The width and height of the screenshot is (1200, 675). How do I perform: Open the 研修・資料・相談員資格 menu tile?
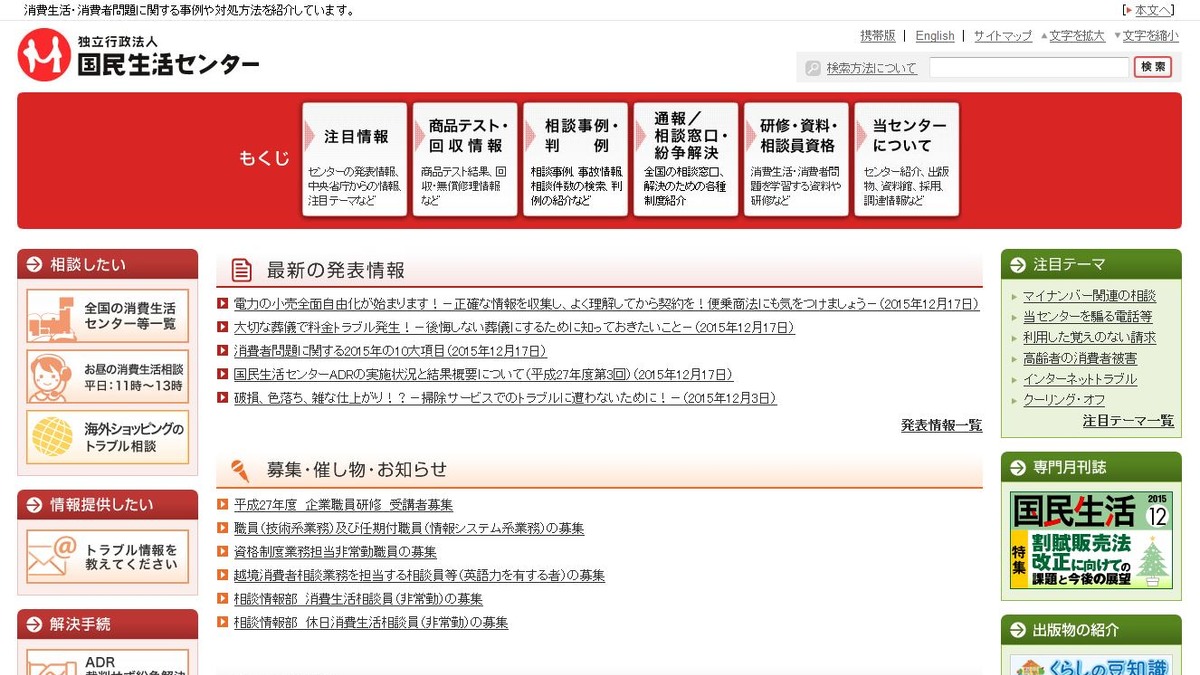point(797,159)
